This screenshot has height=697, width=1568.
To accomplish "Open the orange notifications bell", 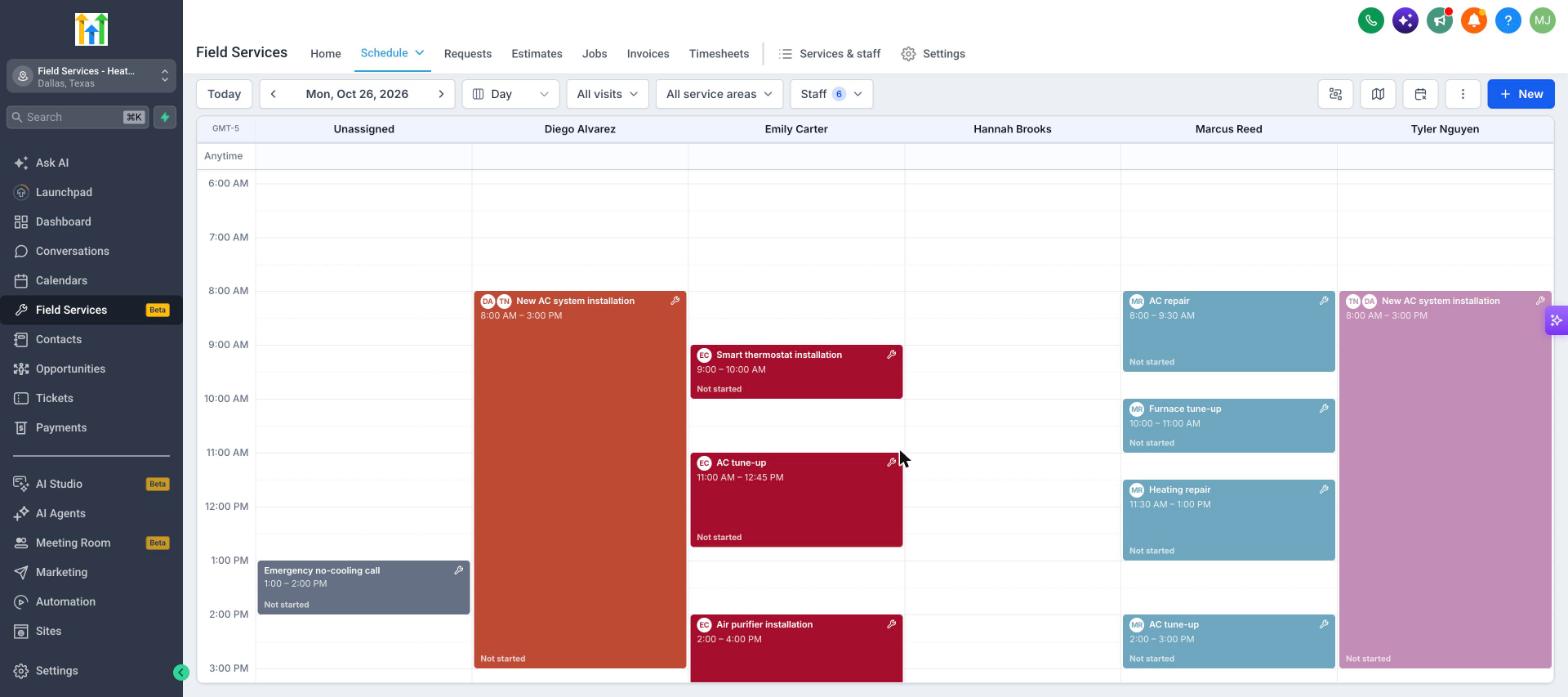I will (1473, 20).
